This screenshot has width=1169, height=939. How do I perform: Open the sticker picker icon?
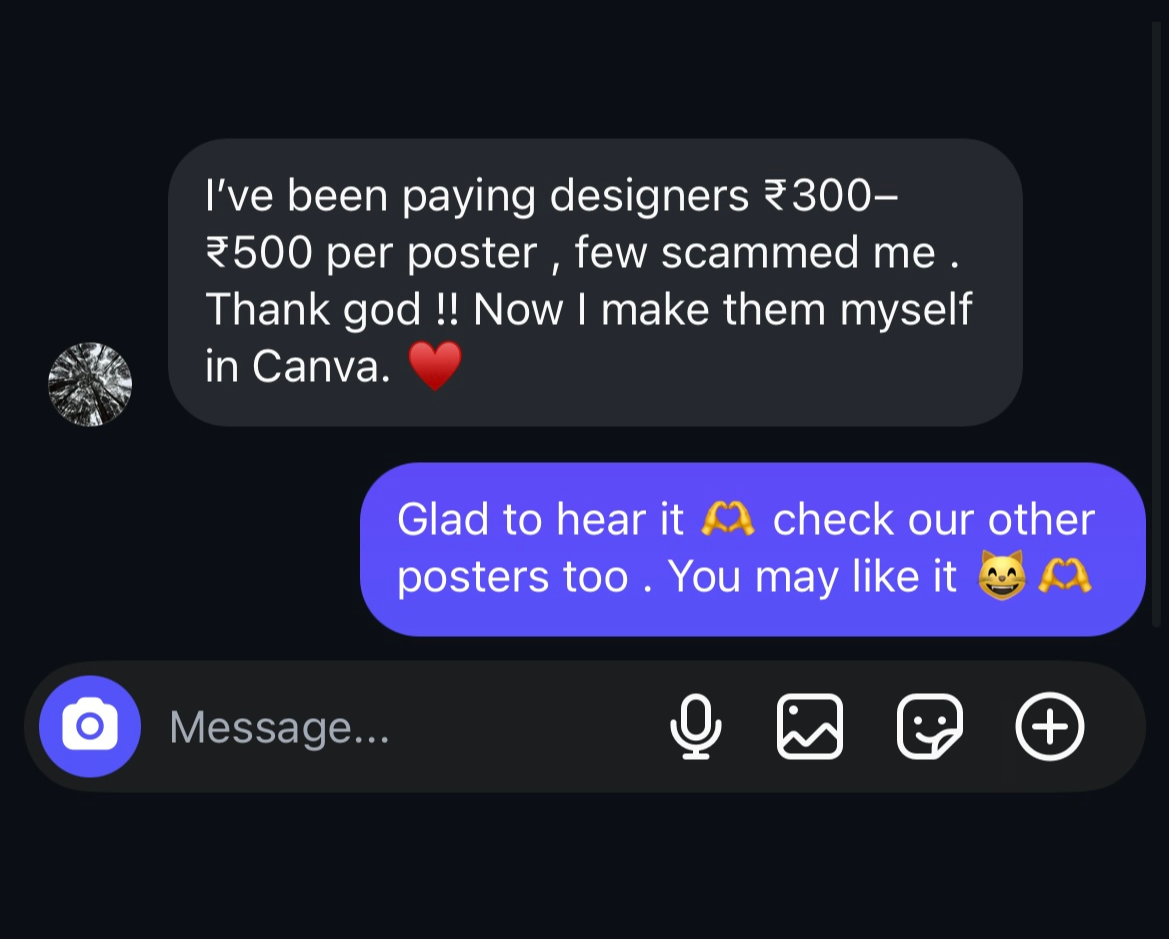[x=930, y=726]
